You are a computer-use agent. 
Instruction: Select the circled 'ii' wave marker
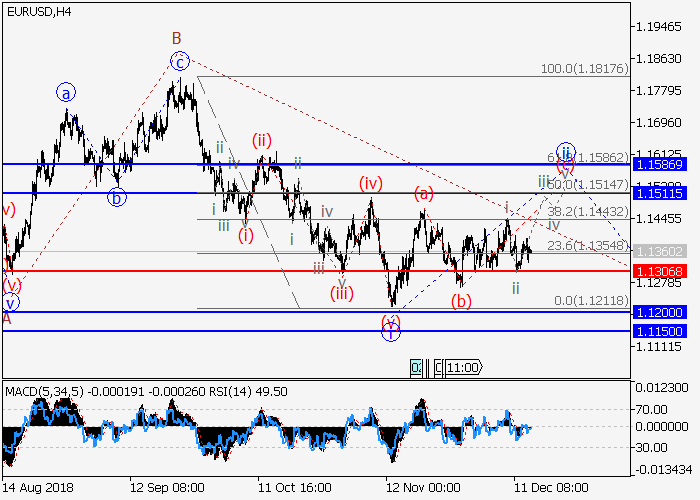pos(565,152)
